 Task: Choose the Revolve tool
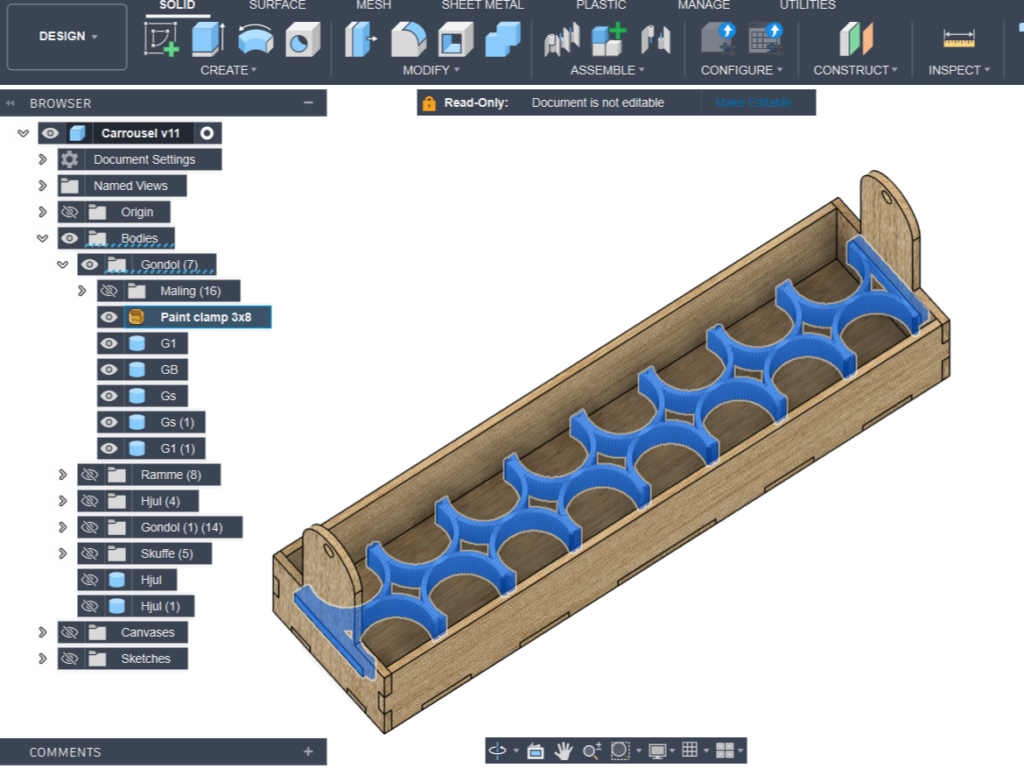click(x=255, y=39)
